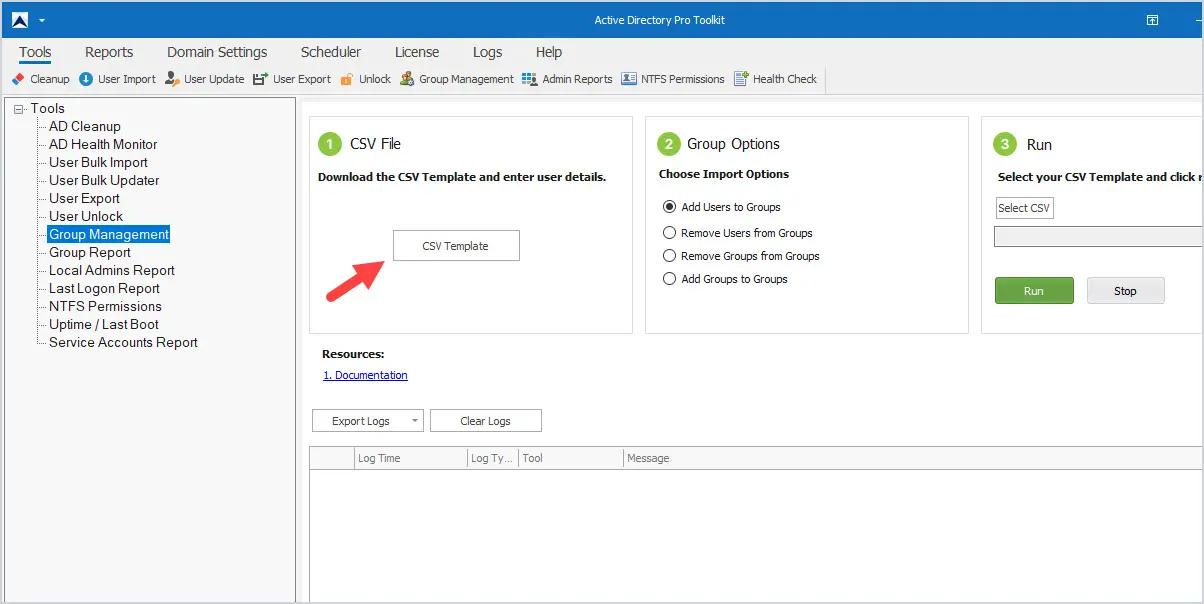The height and width of the screenshot is (604, 1204).
Task: Select User Export in the tree
Action: pyautogui.click(x=84, y=198)
